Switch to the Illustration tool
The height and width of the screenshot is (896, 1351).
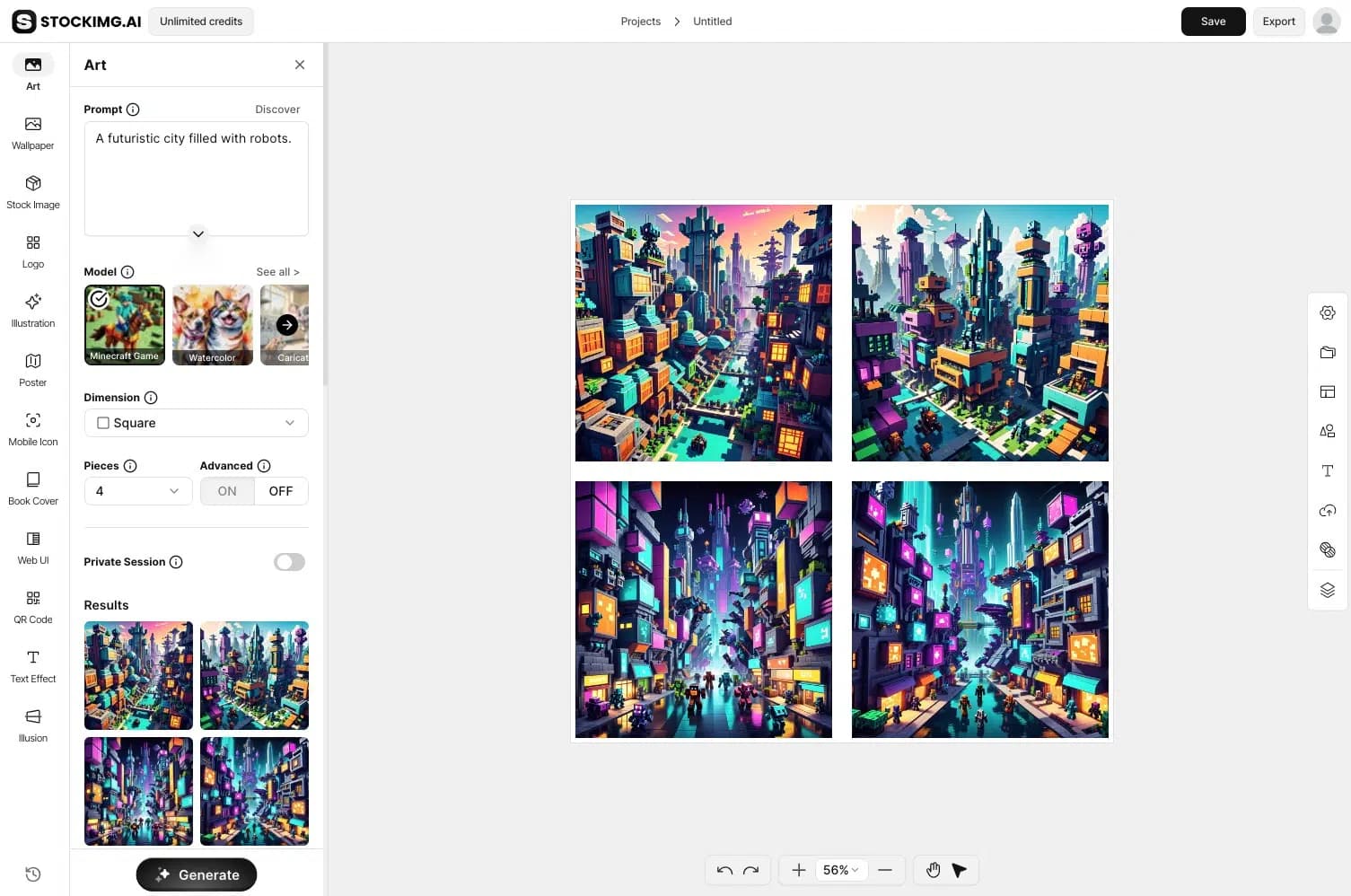click(x=32, y=310)
